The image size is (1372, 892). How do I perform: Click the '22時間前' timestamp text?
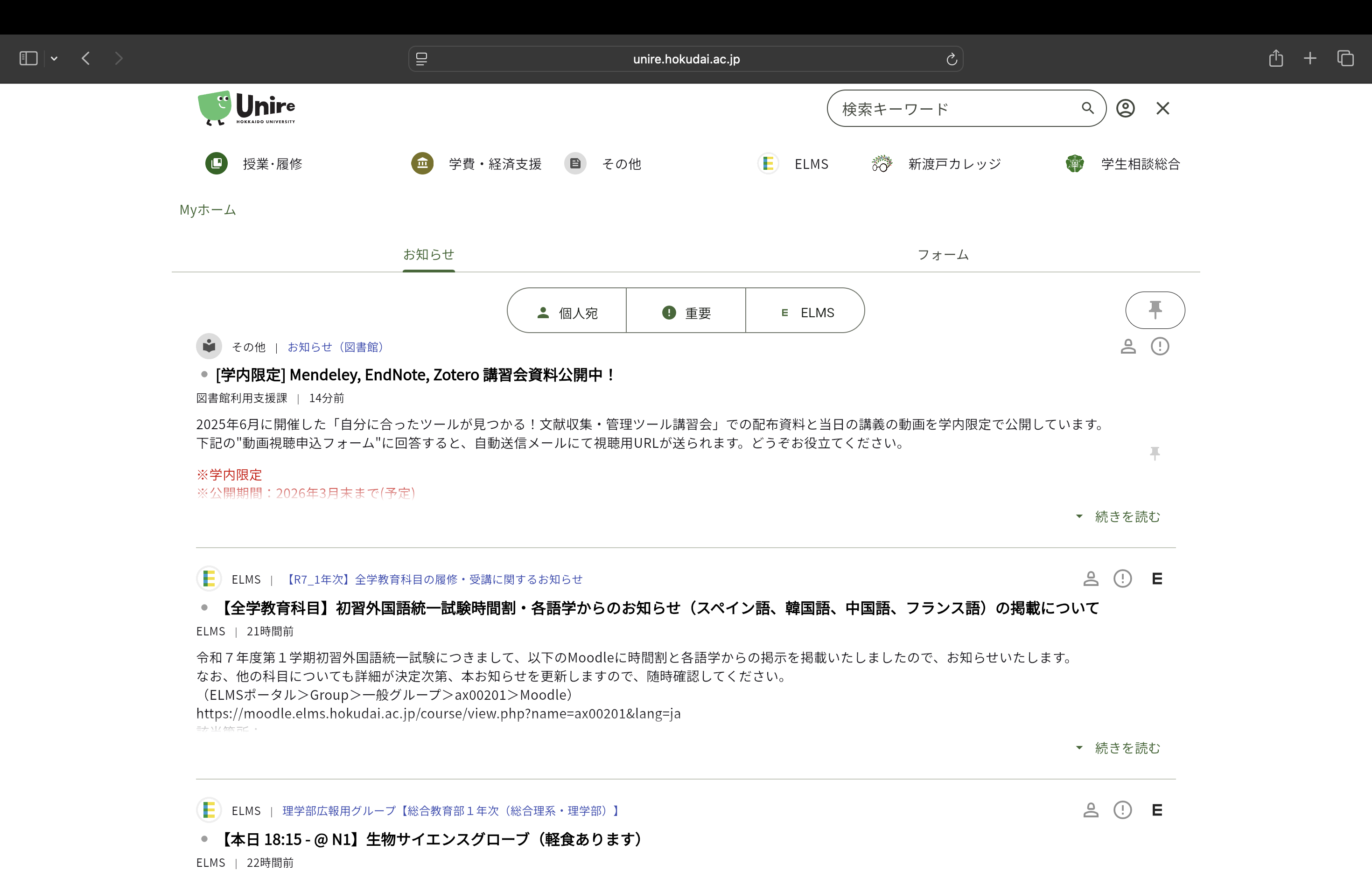270,863
